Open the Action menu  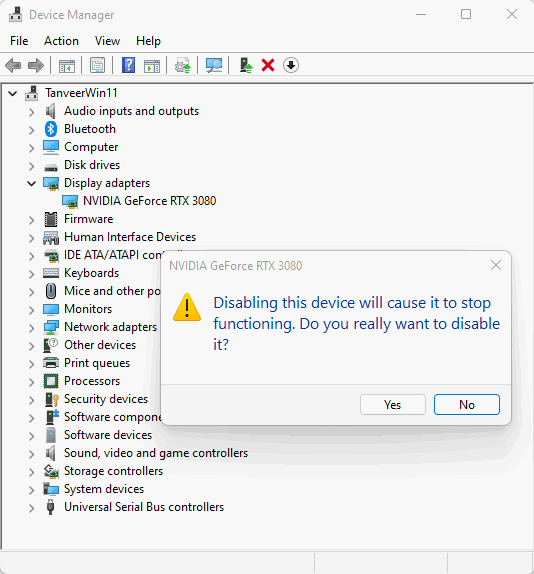(x=61, y=41)
